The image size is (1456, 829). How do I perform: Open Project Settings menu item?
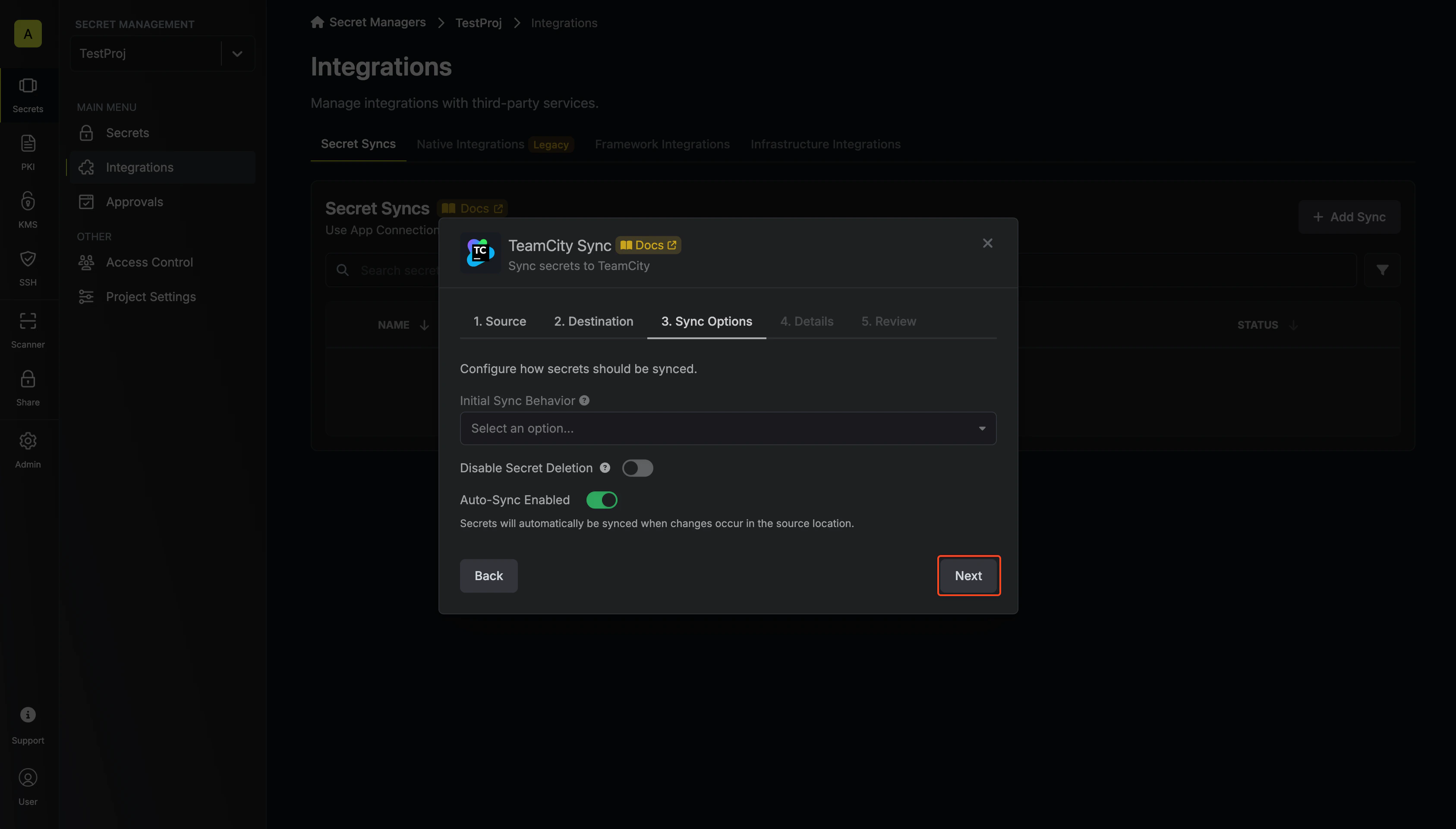(163, 297)
